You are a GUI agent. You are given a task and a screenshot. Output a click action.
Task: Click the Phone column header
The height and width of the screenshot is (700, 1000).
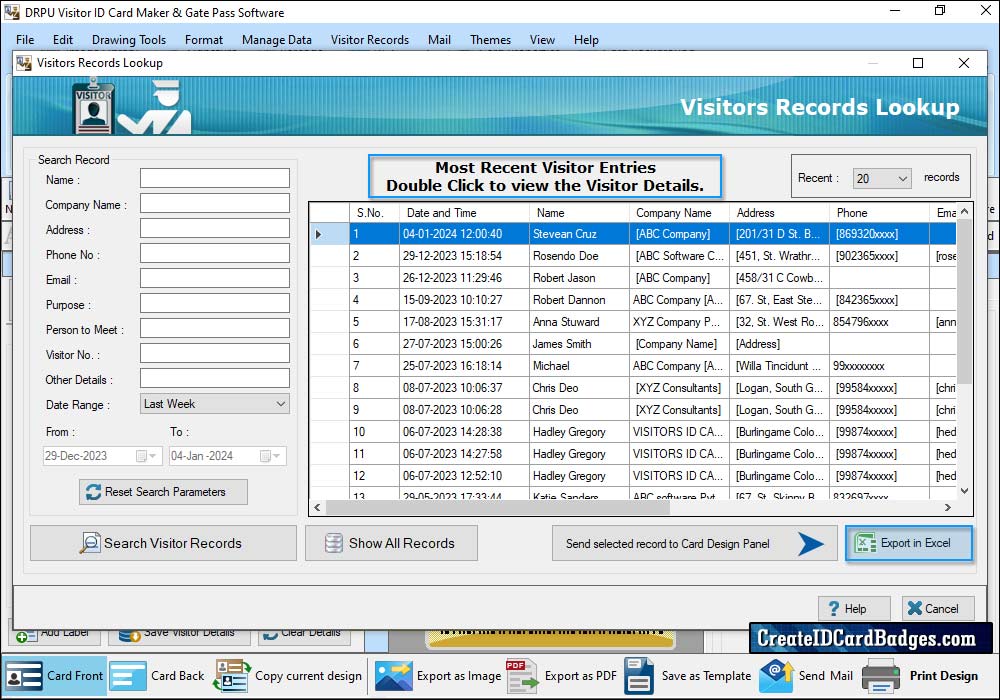(x=879, y=213)
